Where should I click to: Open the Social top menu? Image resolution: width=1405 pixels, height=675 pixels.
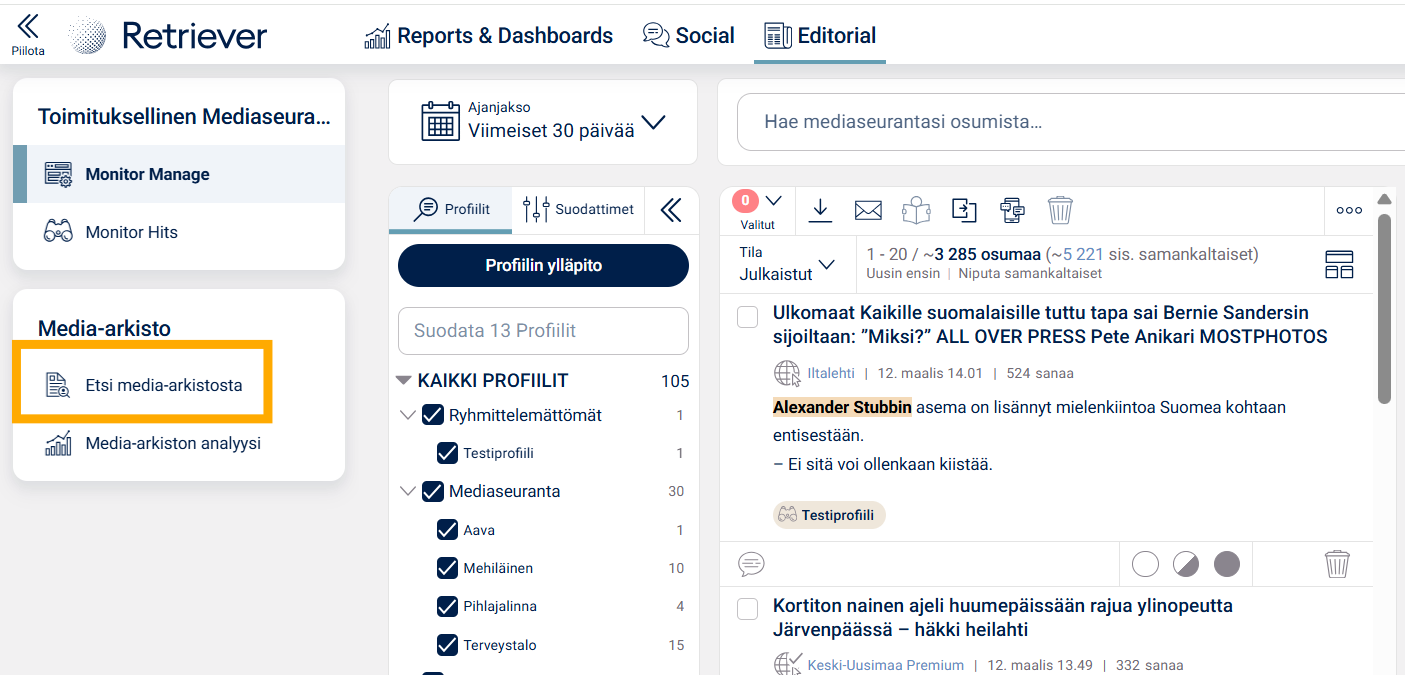pyautogui.click(x=688, y=36)
